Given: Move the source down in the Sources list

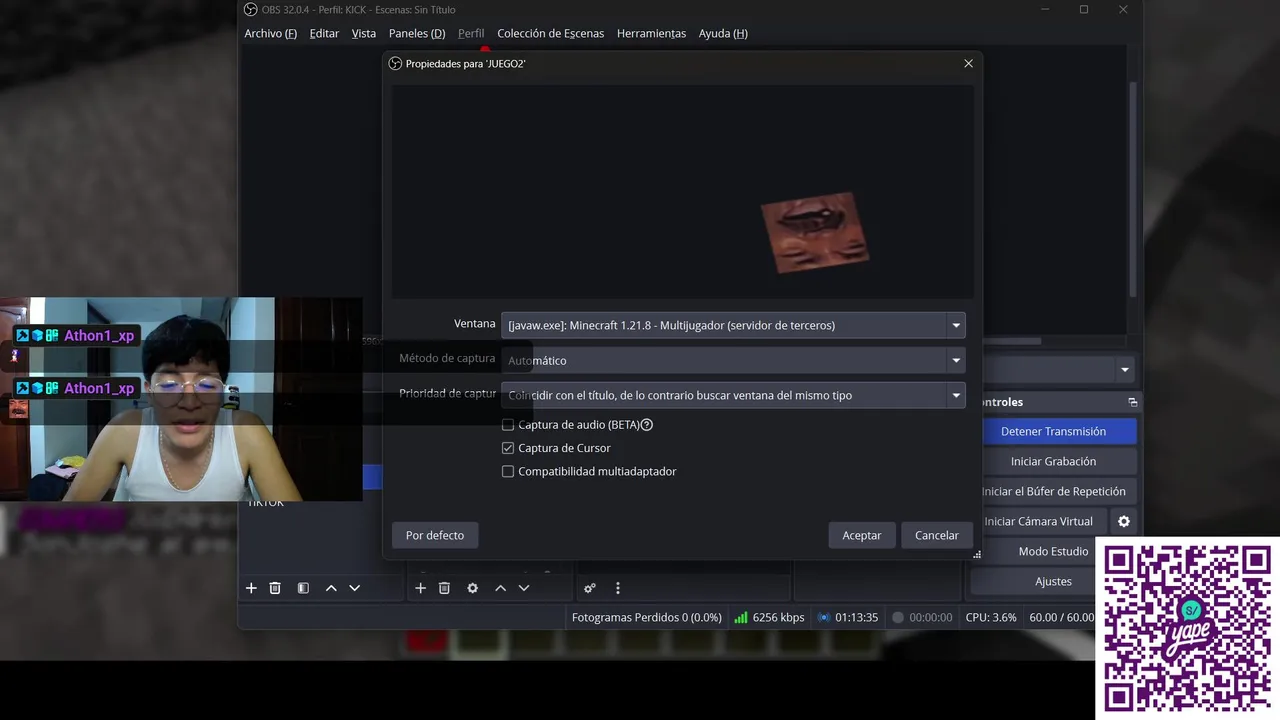Looking at the screenshot, I should (x=524, y=588).
